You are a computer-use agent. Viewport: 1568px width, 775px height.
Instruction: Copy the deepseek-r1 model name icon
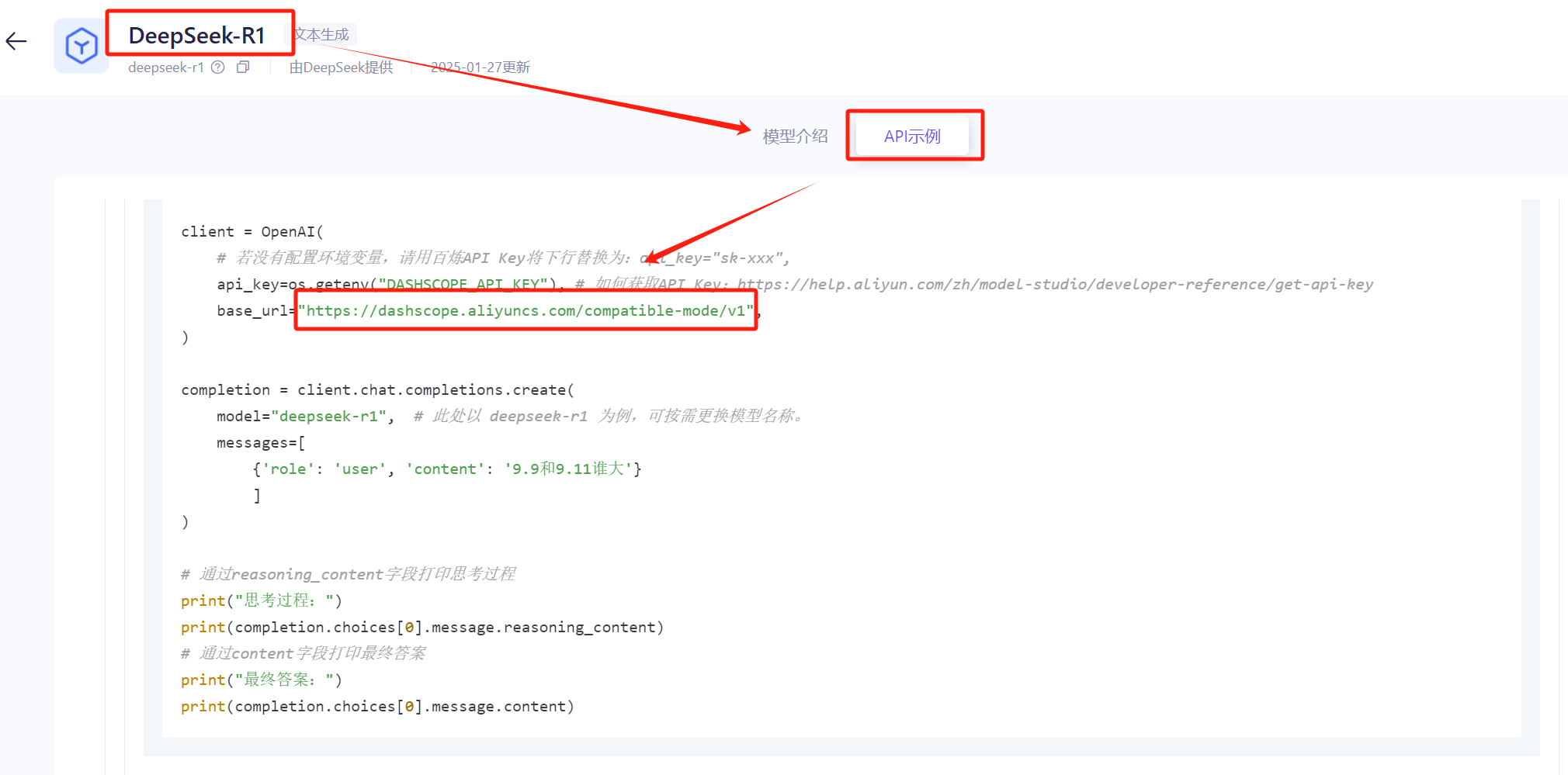point(243,67)
